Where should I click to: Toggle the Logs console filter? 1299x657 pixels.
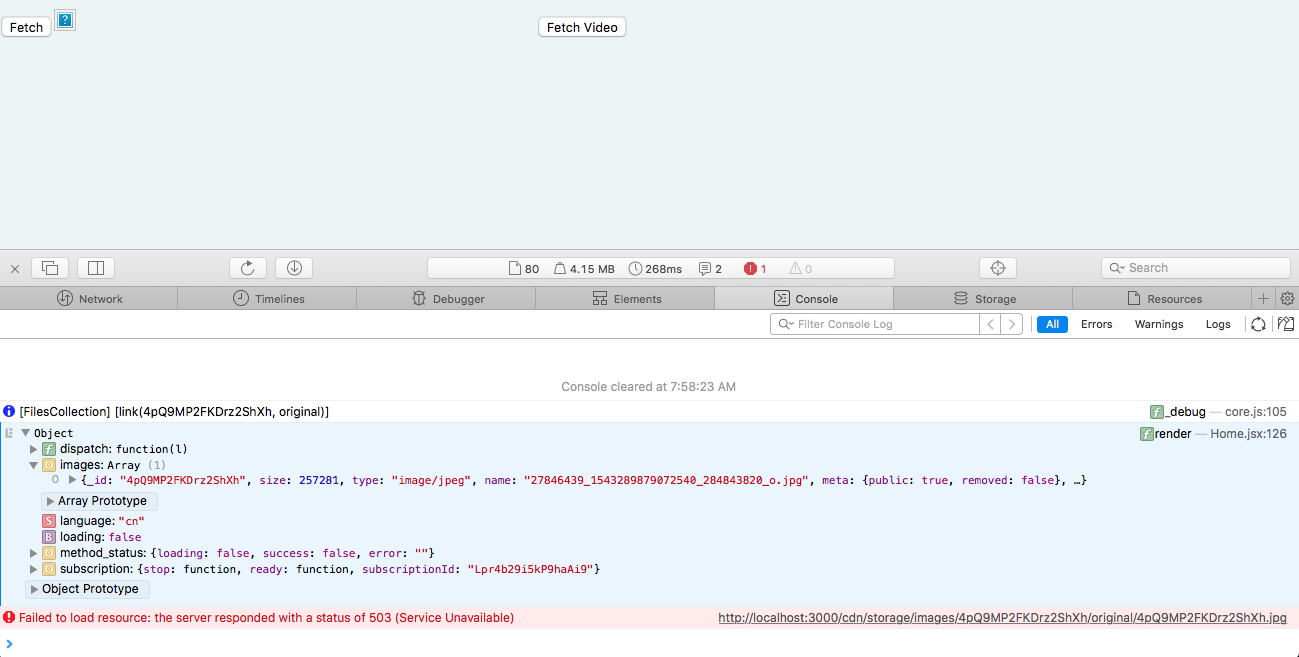(1218, 323)
